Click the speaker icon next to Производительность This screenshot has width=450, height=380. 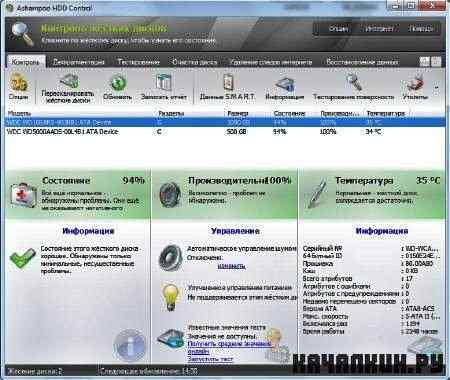[170, 195]
